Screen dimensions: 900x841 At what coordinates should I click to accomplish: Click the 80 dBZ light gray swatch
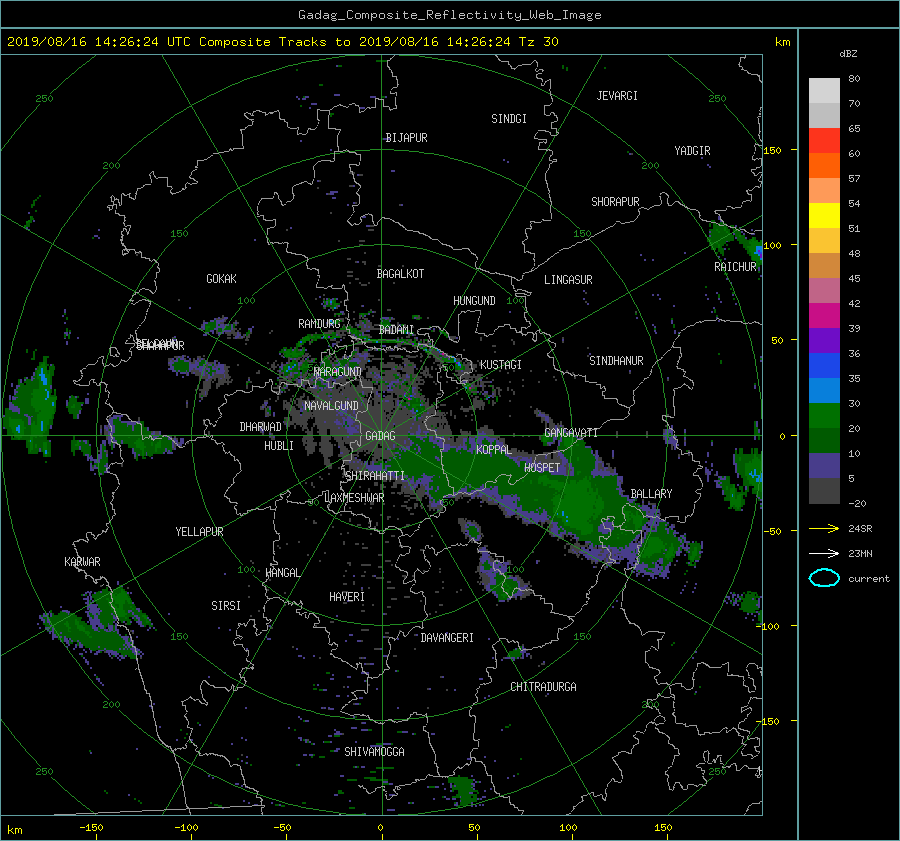point(824,90)
